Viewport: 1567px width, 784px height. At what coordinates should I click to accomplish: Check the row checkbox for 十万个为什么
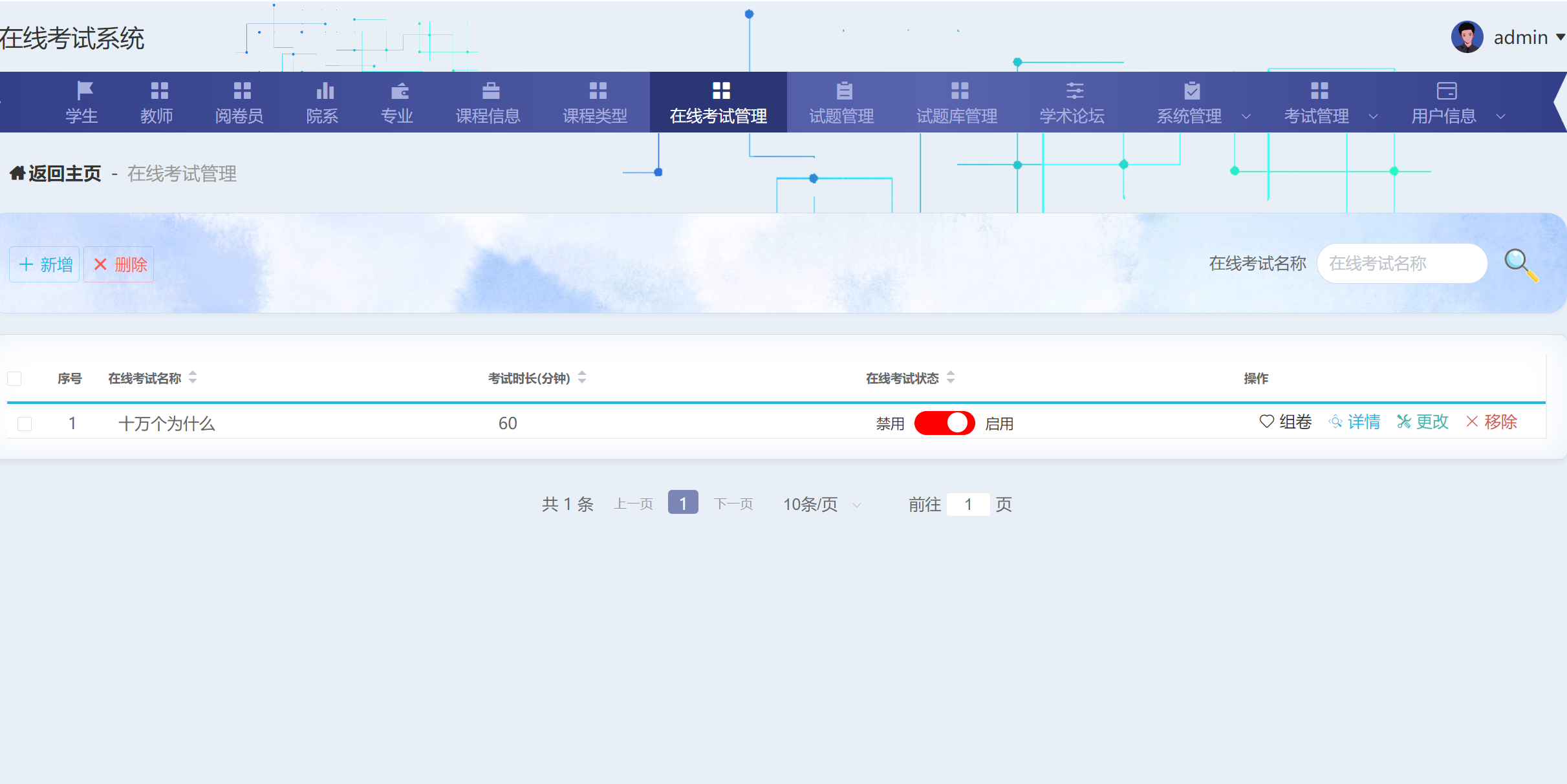[25, 424]
